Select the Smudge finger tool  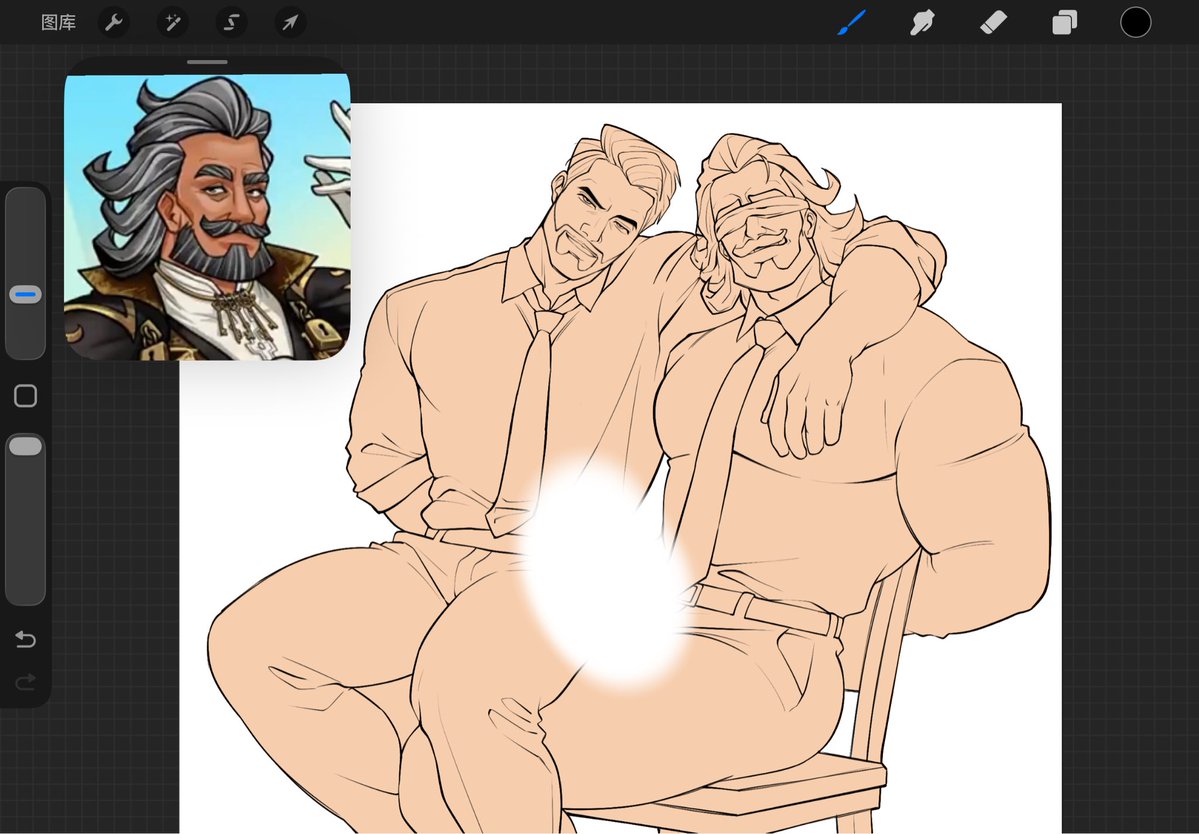pos(922,23)
